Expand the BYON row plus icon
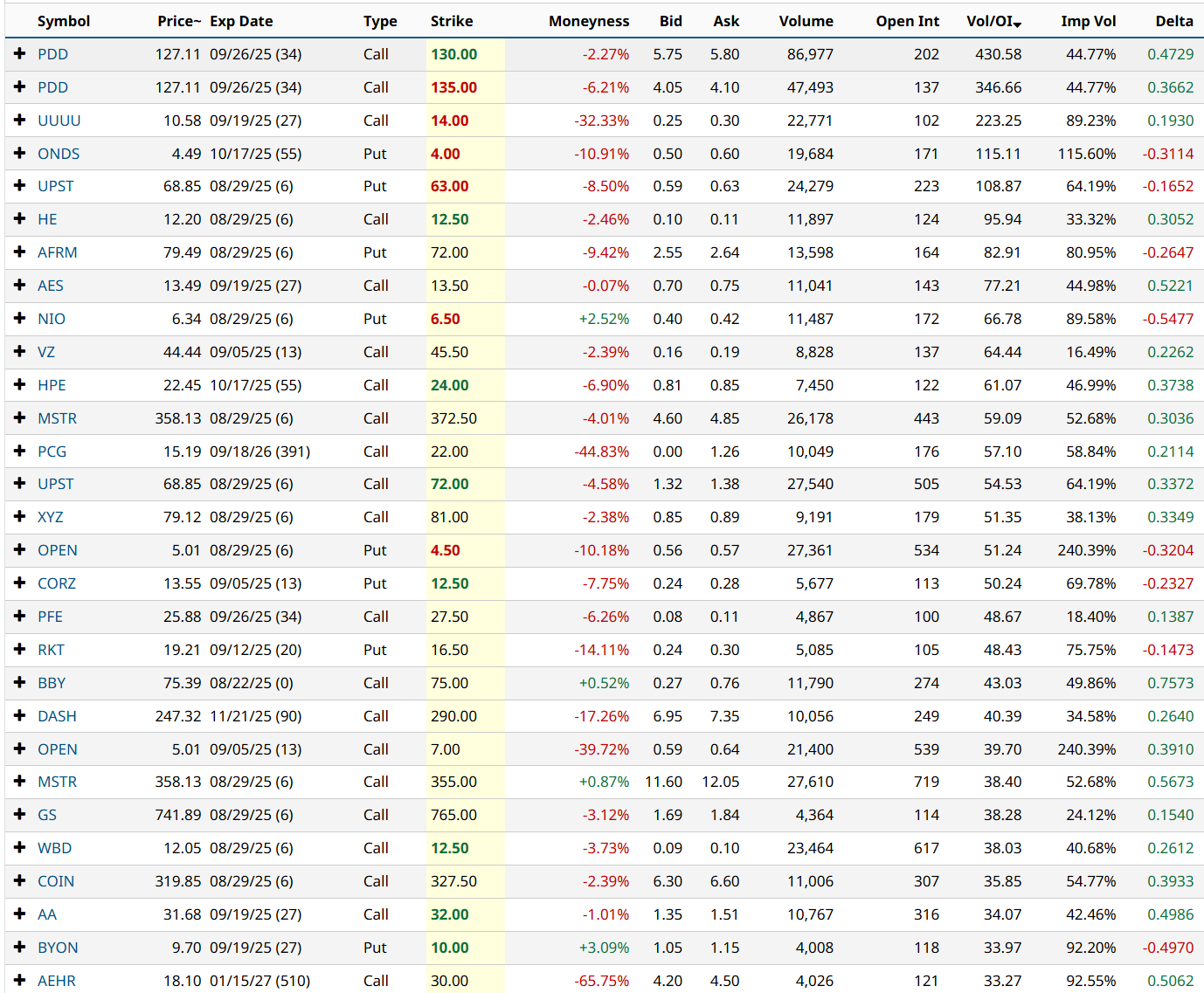Screen dimensions: 1204x993 coord(19,948)
